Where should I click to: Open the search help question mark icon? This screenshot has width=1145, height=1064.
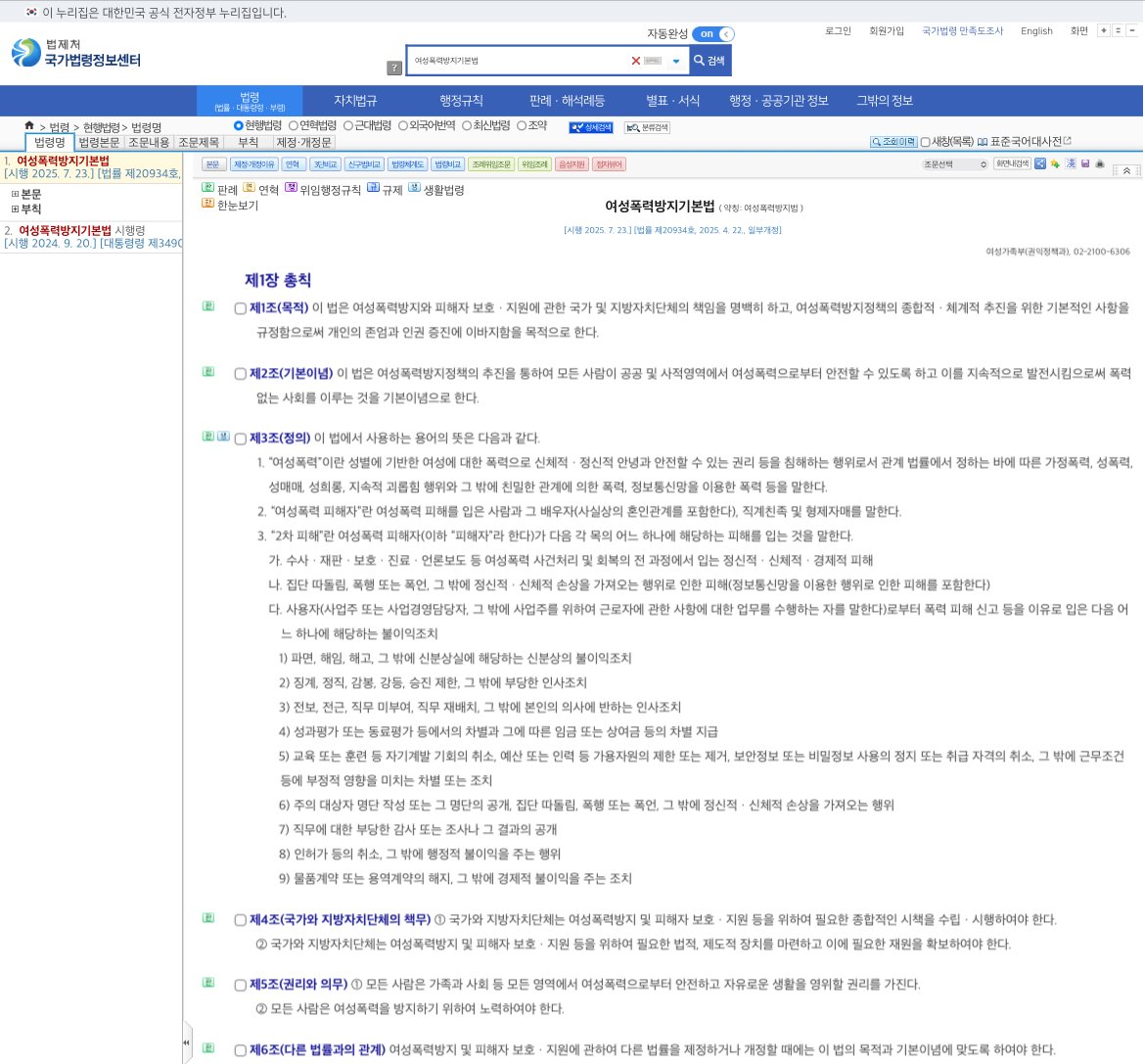coord(394,69)
